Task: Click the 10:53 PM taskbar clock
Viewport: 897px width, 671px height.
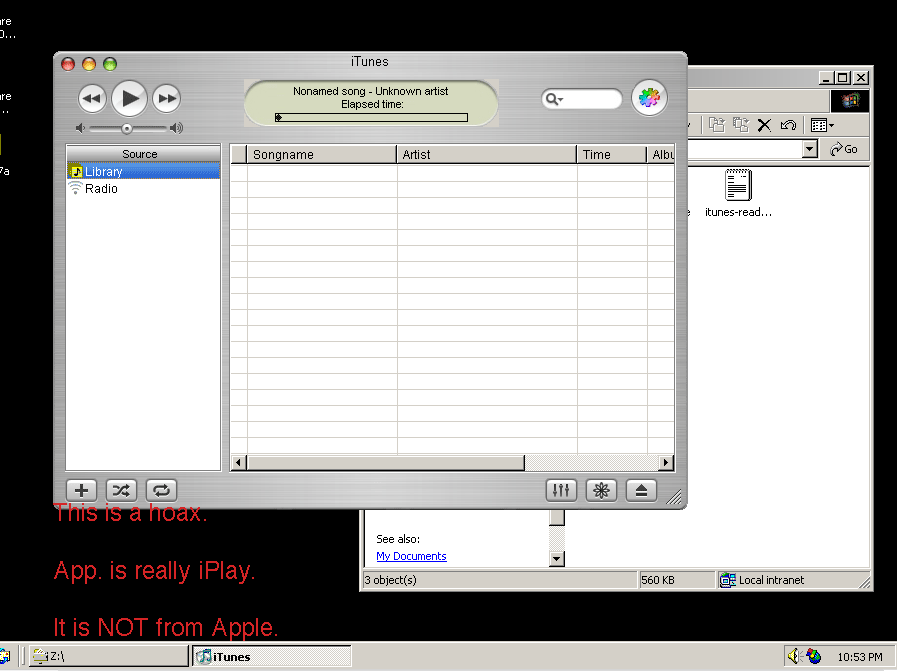Action: (860, 657)
